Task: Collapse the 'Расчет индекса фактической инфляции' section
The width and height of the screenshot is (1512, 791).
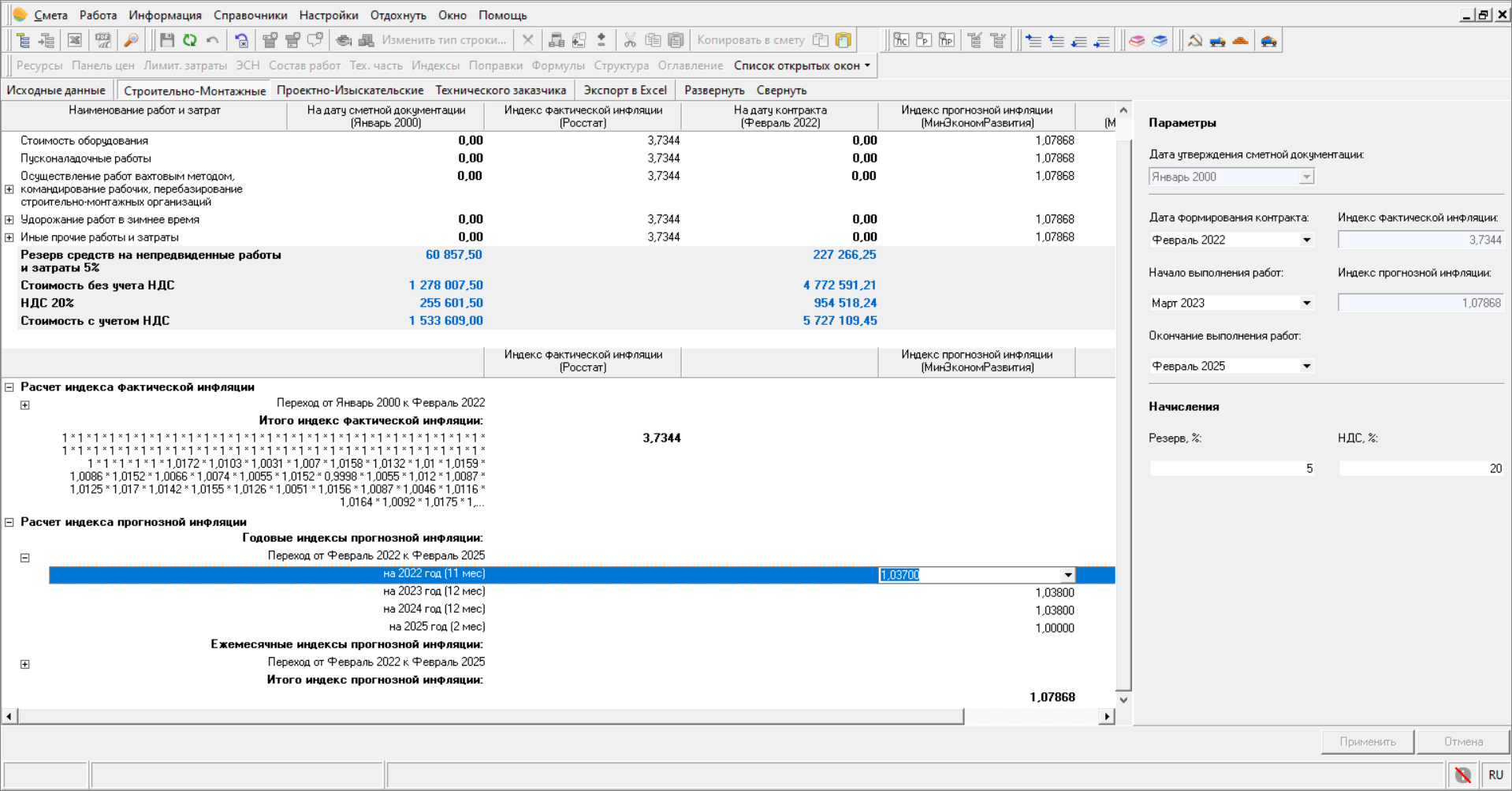Action: (x=9, y=387)
